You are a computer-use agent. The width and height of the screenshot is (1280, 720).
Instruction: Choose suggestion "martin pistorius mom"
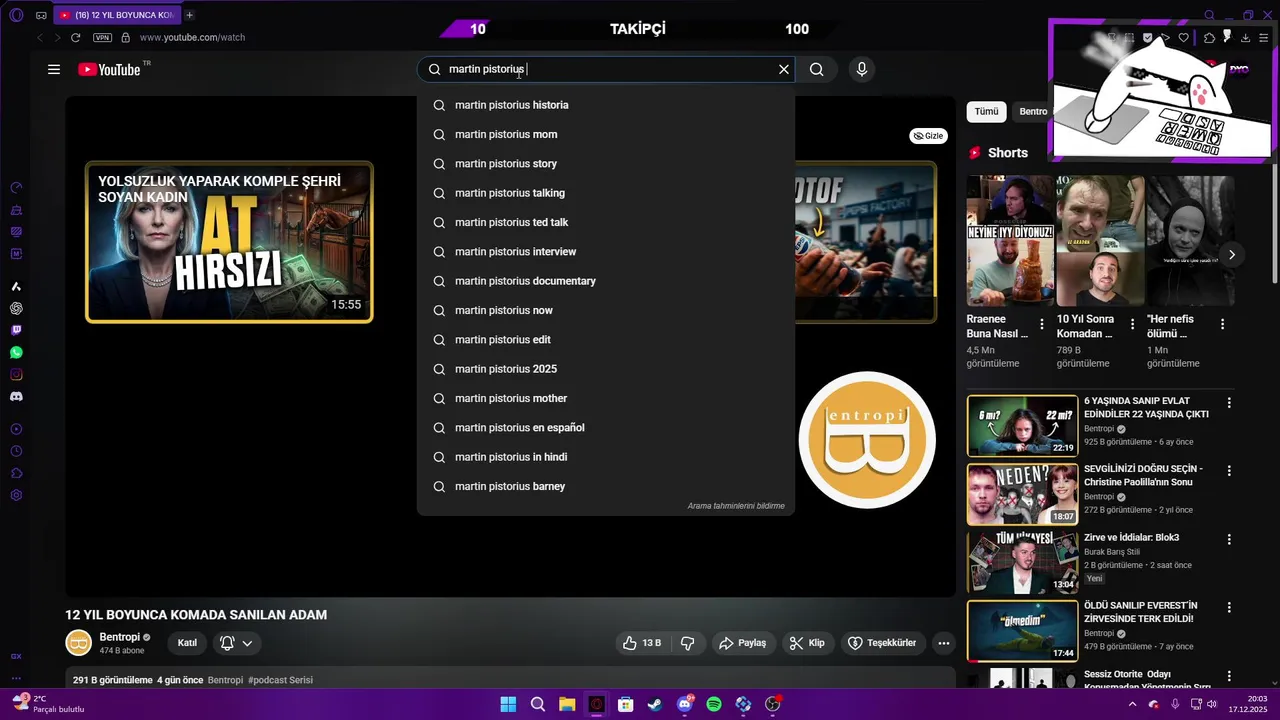606,134
